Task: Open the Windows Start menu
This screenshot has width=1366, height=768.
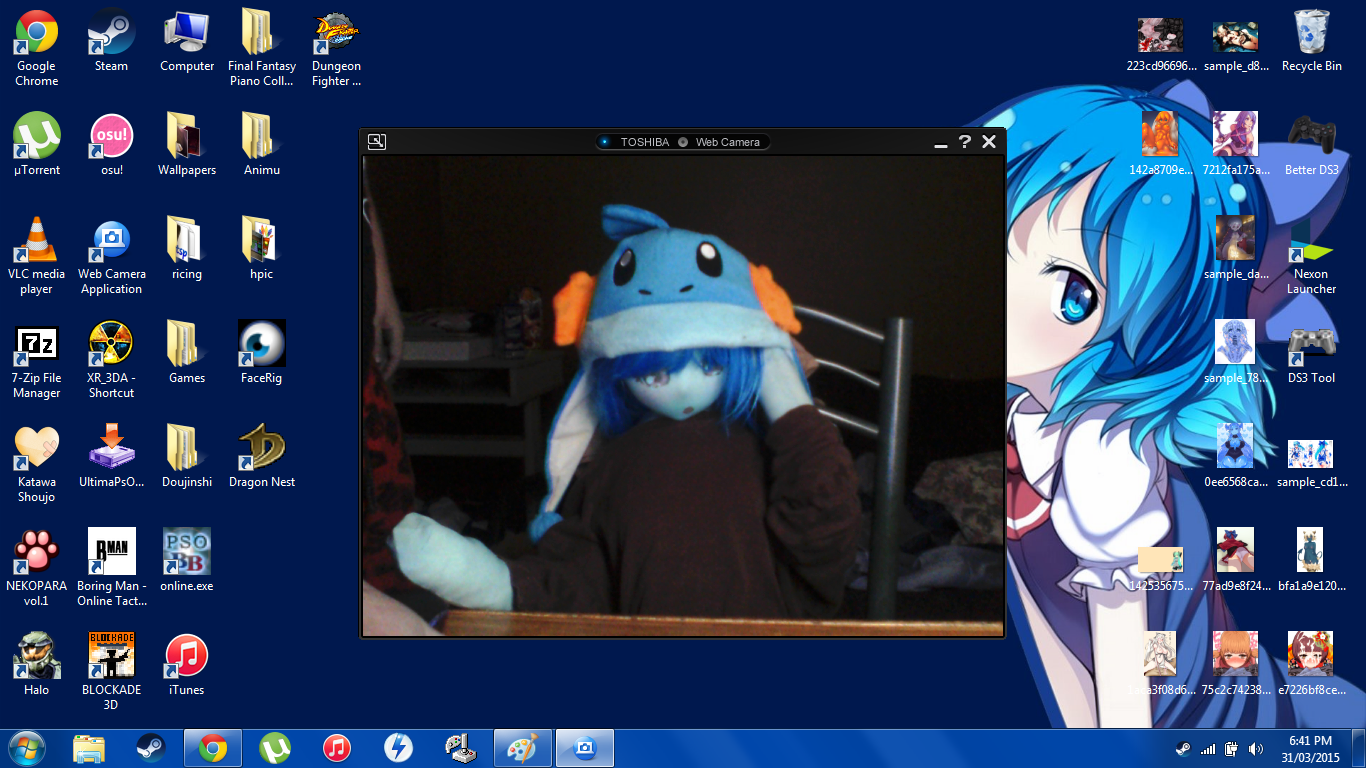Action: (27, 748)
